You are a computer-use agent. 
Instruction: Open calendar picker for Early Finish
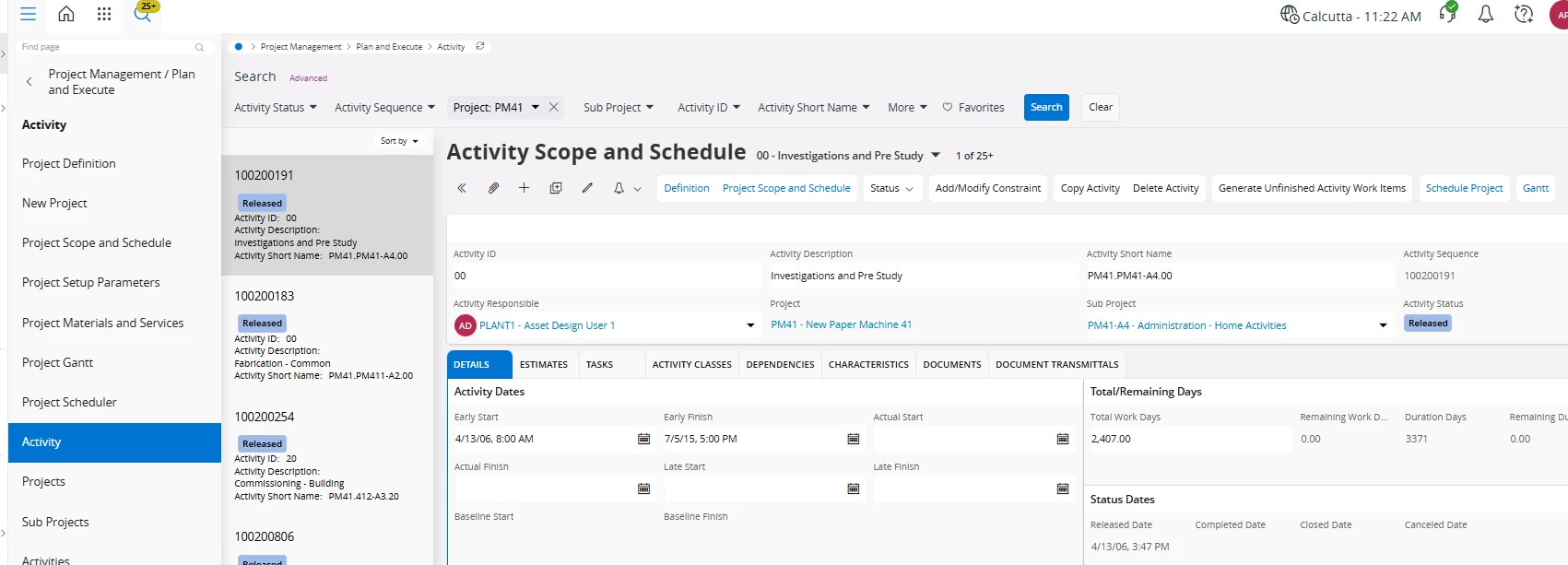coord(854,439)
